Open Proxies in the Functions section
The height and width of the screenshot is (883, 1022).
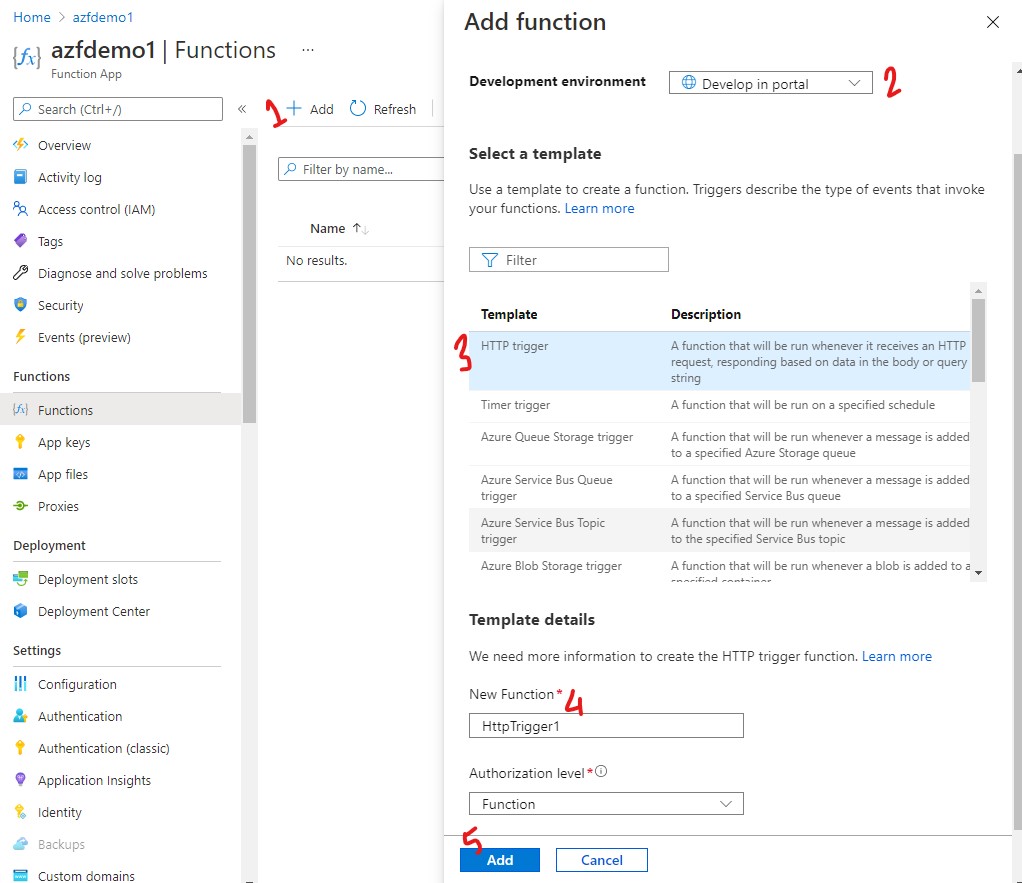[x=58, y=506]
